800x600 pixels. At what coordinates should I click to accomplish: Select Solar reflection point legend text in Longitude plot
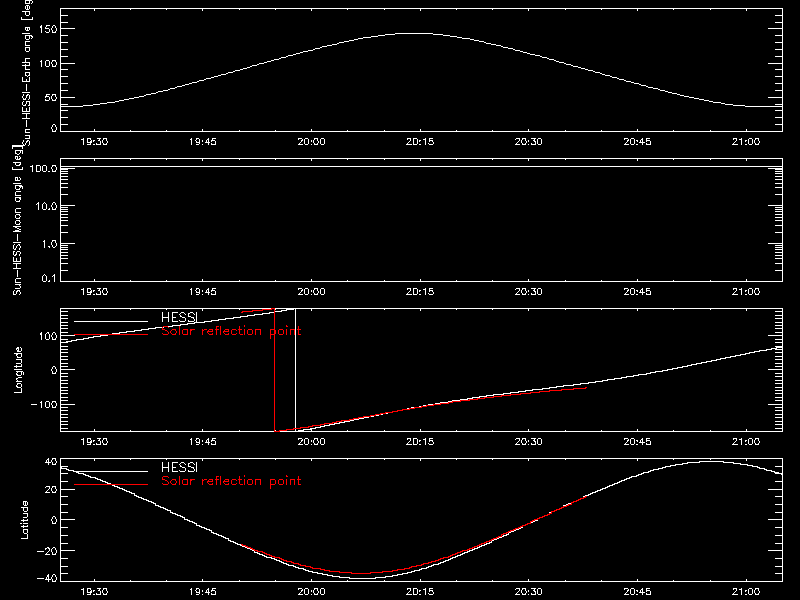[x=231, y=331]
